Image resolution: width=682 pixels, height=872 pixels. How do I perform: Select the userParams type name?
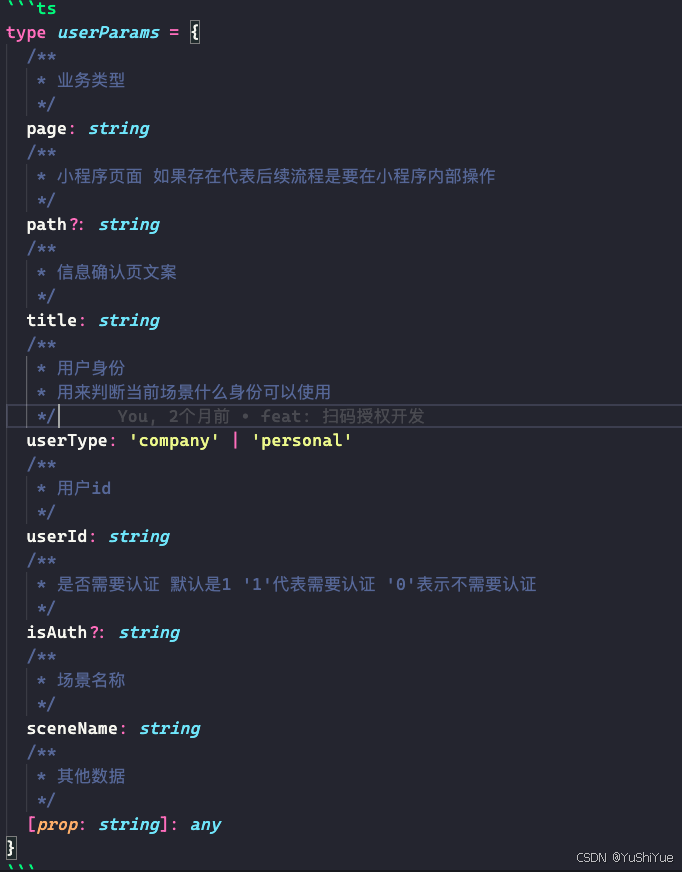tap(108, 33)
